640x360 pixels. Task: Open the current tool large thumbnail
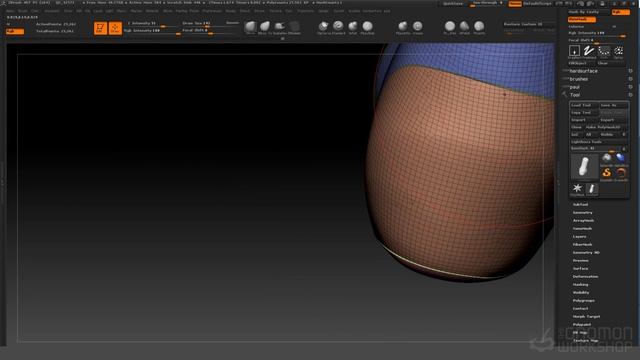[x=584, y=167]
